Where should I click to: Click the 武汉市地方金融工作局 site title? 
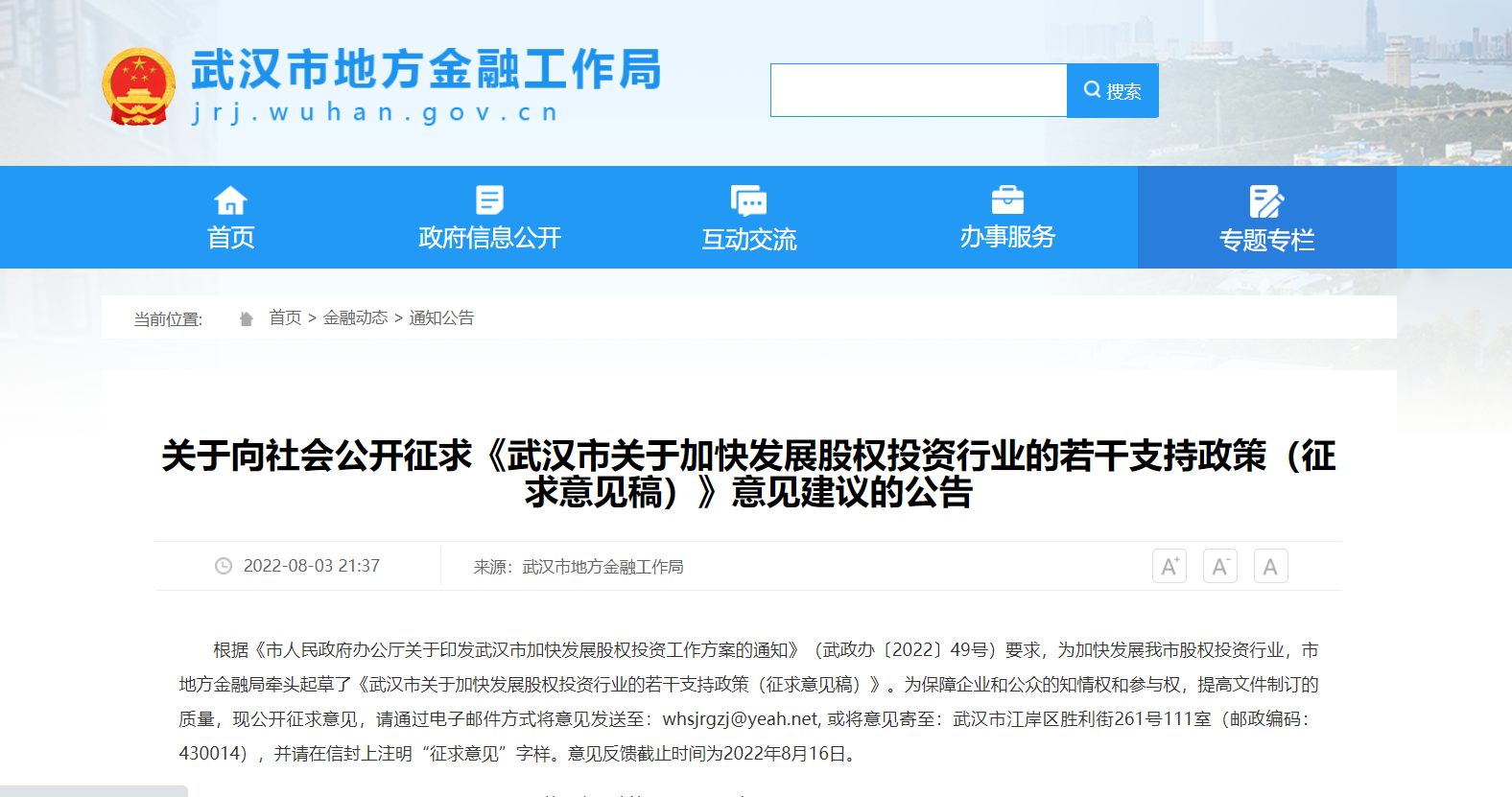click(426, 70)
